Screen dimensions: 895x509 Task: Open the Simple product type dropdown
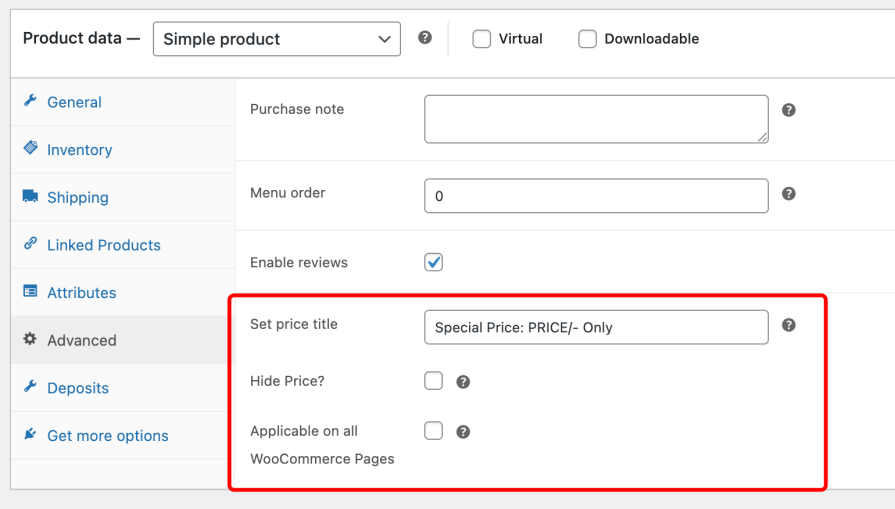point(276,39)
